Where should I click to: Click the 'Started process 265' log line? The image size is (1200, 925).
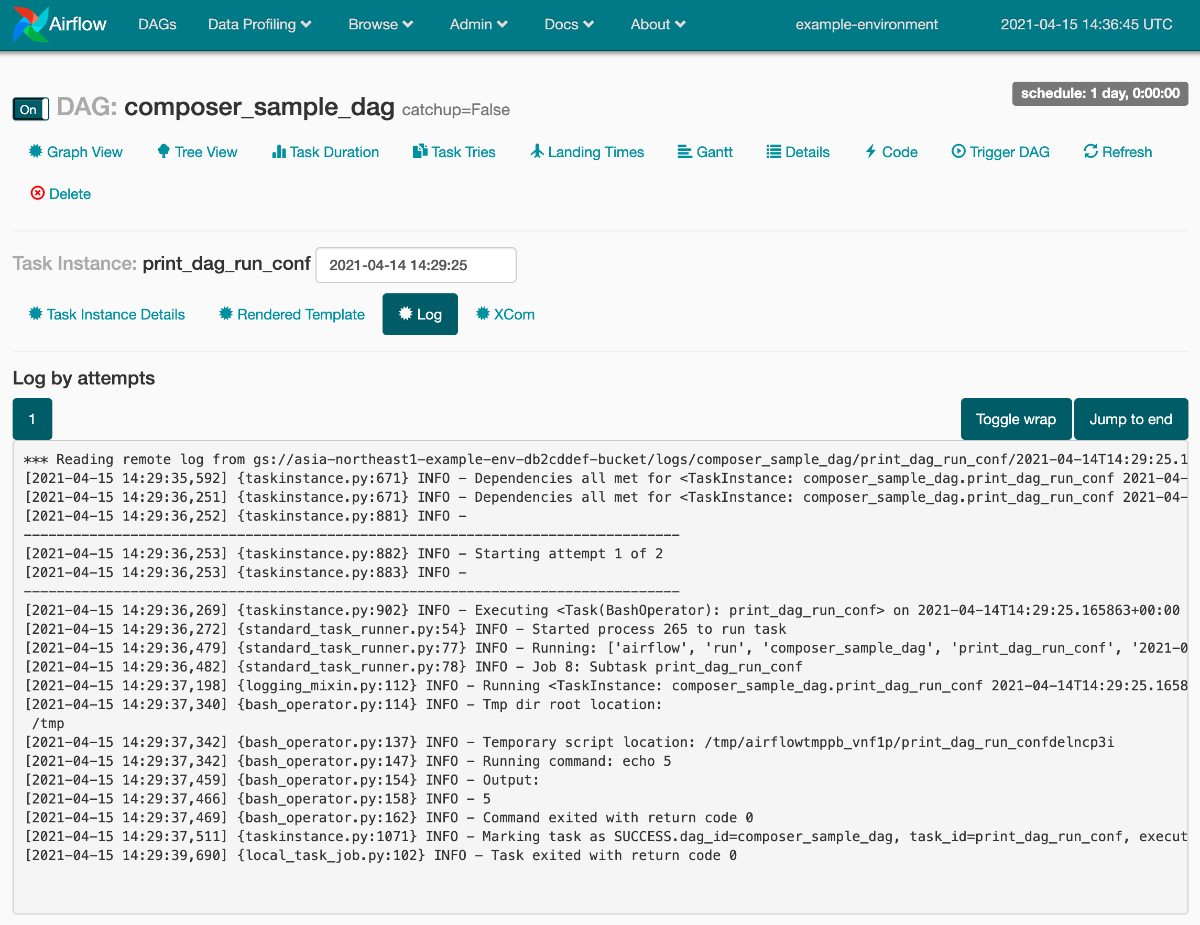click(405, 629)
